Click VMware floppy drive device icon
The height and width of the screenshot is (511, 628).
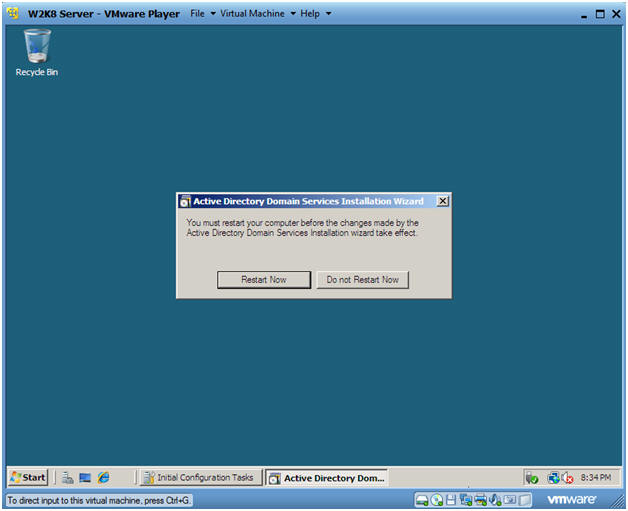click(451, 500)
